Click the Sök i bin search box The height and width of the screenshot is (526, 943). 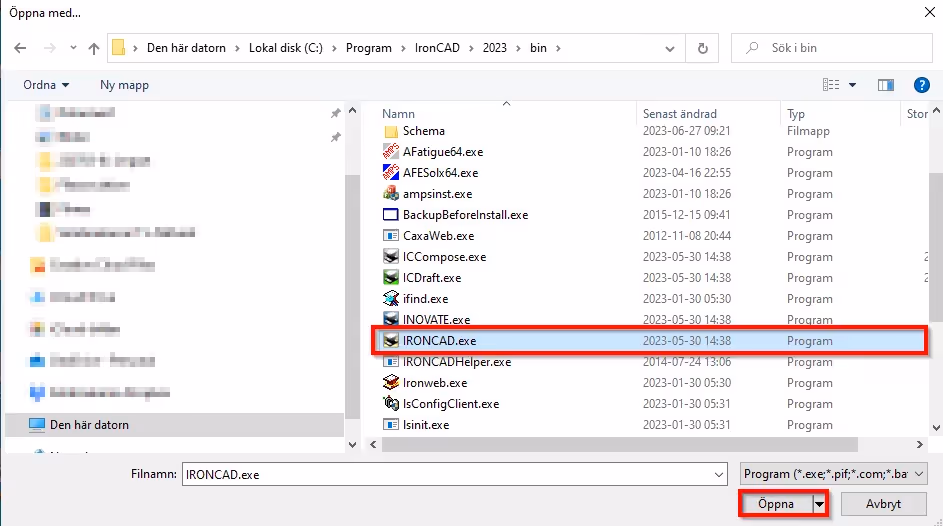tap(832, 48)
